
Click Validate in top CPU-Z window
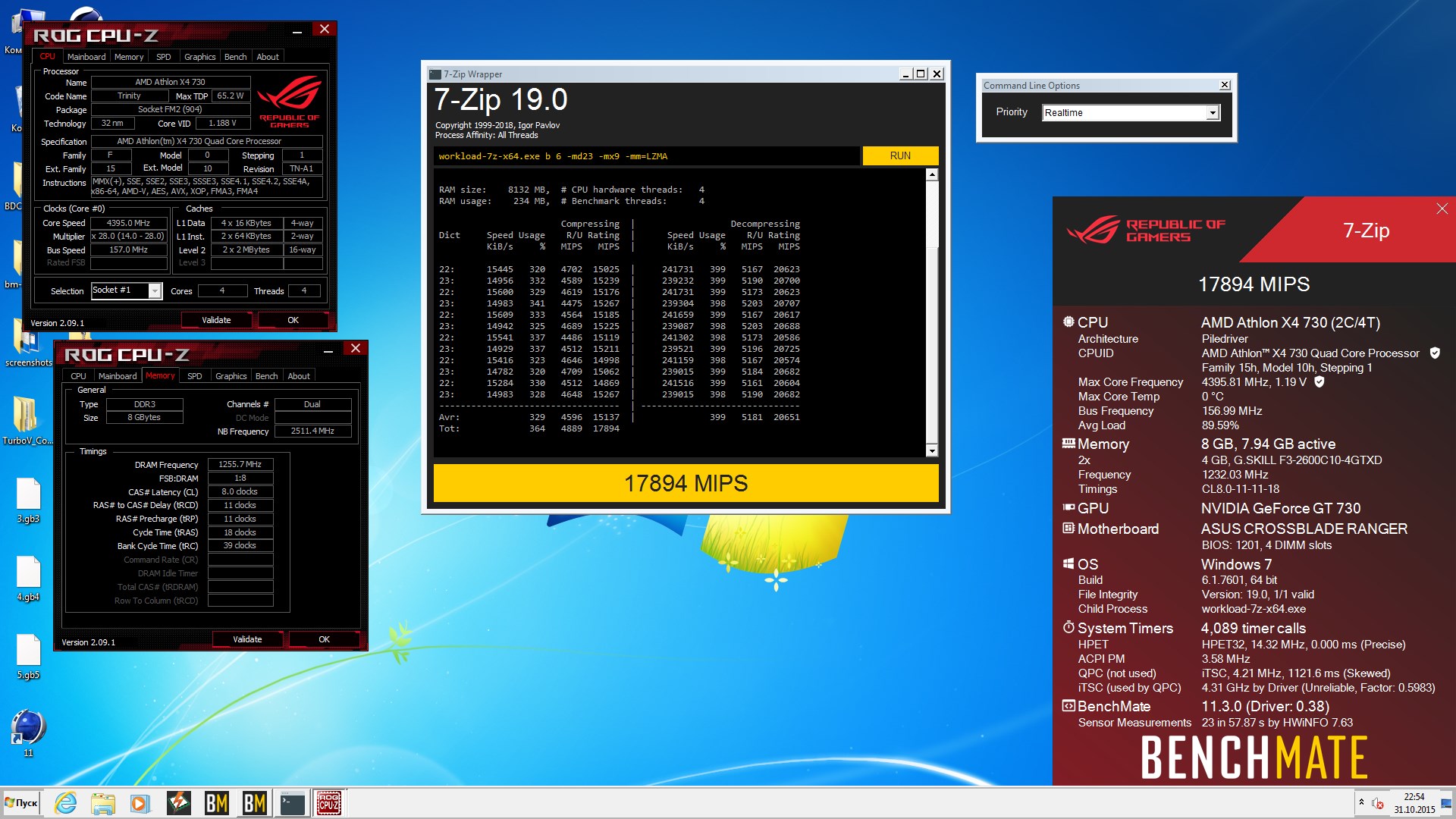[216, 320]
